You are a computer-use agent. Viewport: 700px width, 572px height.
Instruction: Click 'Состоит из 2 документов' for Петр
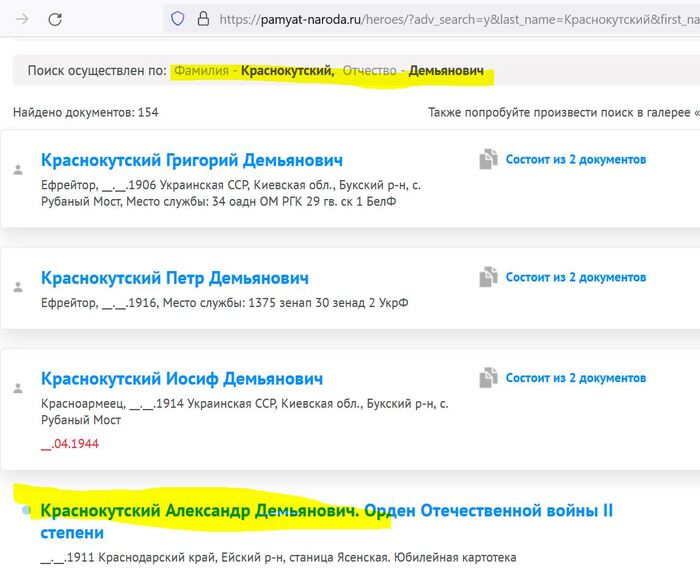pyautogui.click(x=575, y=277)
